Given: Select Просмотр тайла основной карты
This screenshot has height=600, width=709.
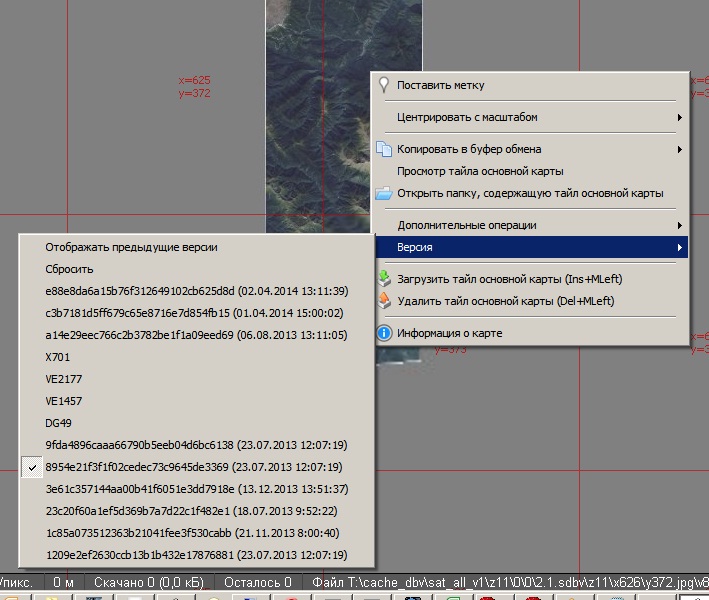Looking at the screenshot, I should [x=480, y=172].
